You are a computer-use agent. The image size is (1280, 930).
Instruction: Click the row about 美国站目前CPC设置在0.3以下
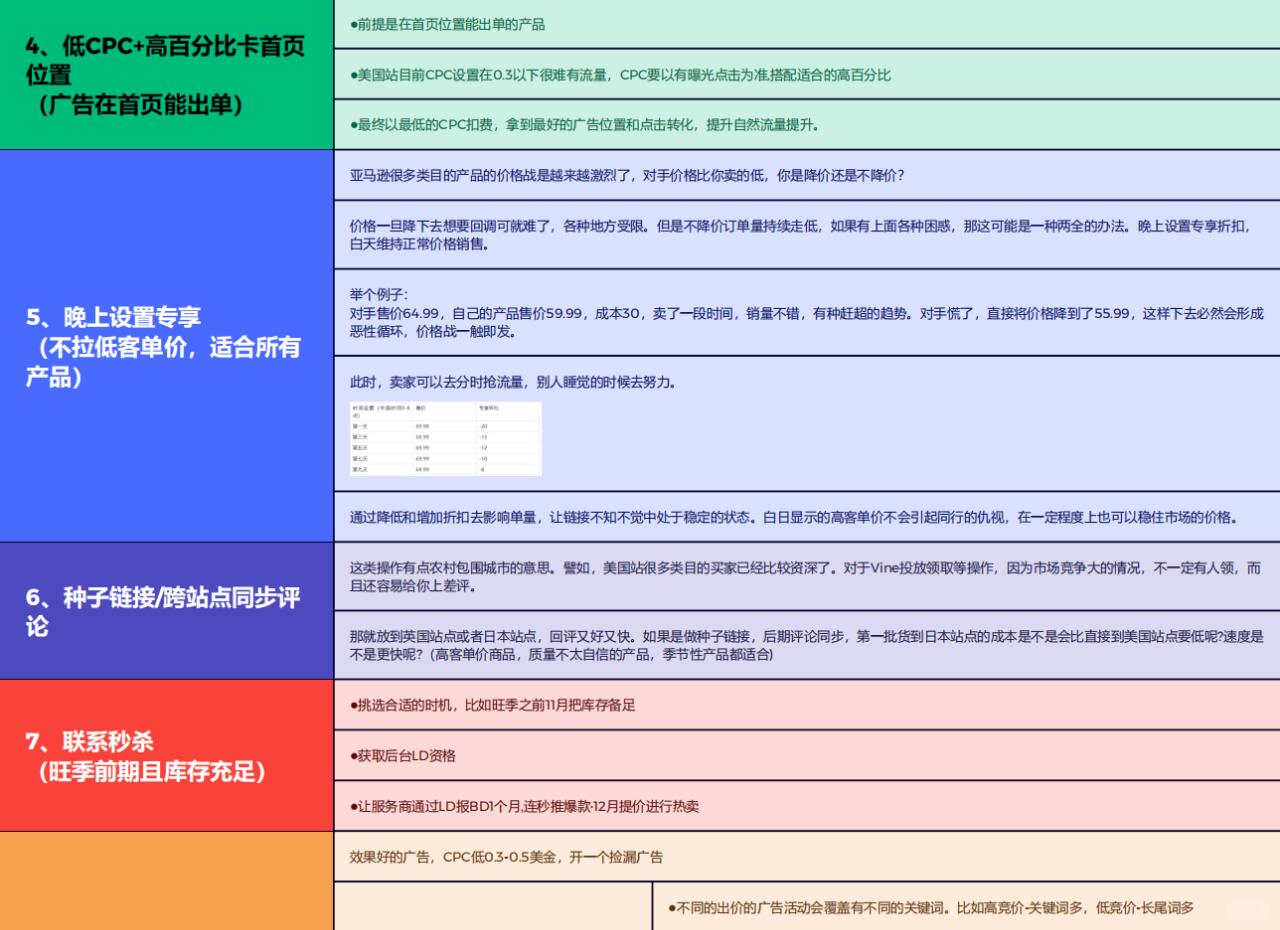point(807,74)
